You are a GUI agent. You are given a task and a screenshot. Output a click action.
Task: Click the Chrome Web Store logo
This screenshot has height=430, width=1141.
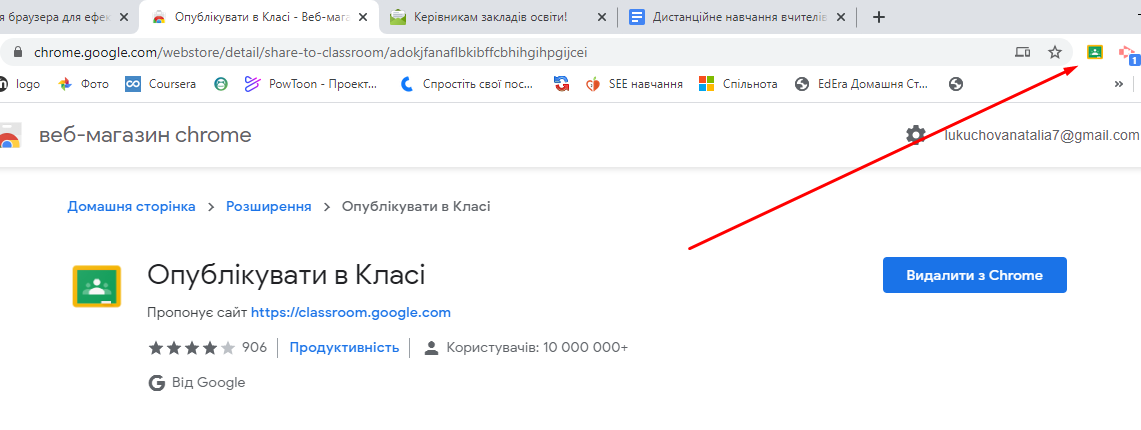coord(9,136)
